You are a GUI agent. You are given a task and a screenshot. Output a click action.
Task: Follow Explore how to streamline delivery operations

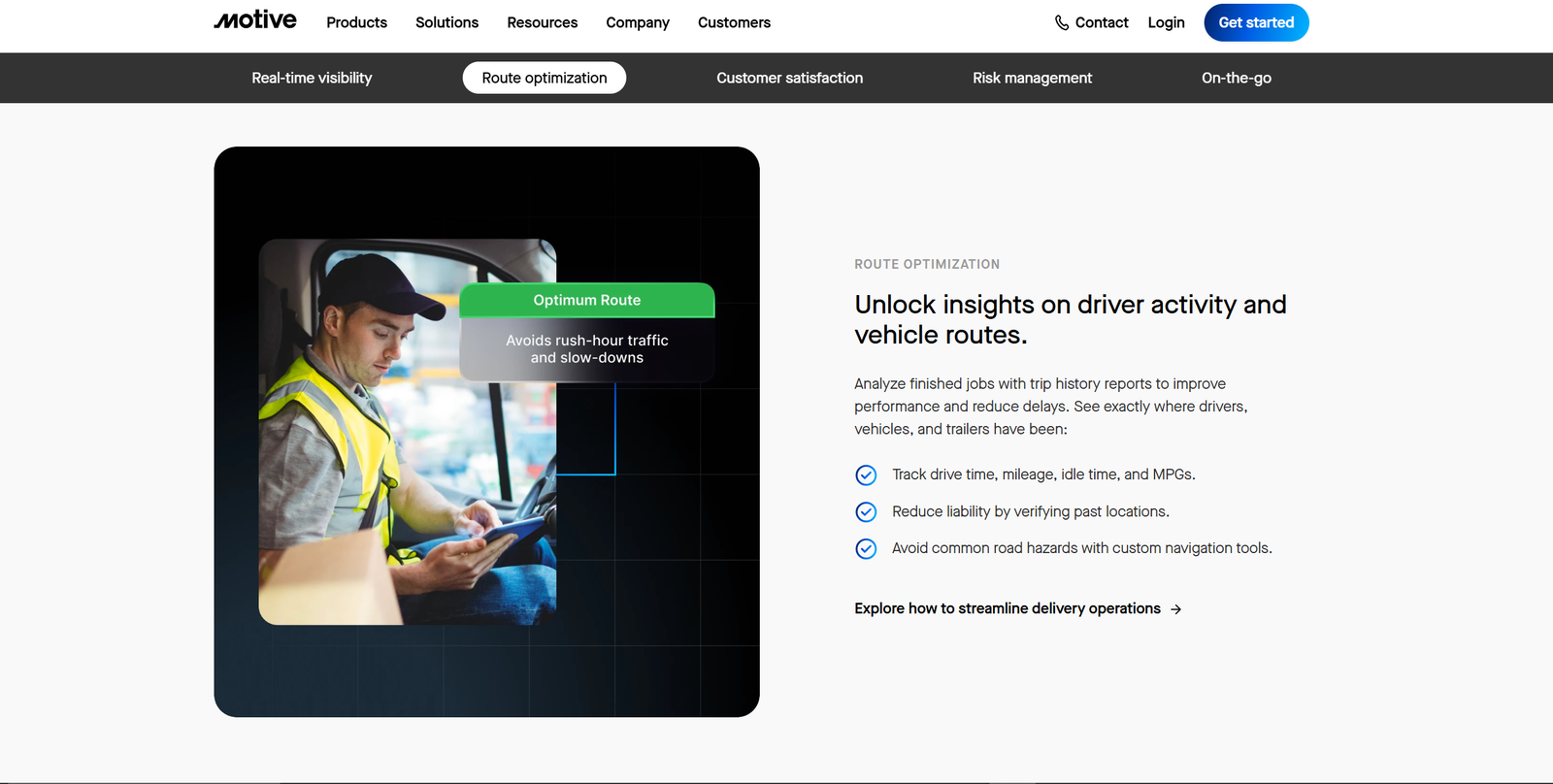[1007, 608]
